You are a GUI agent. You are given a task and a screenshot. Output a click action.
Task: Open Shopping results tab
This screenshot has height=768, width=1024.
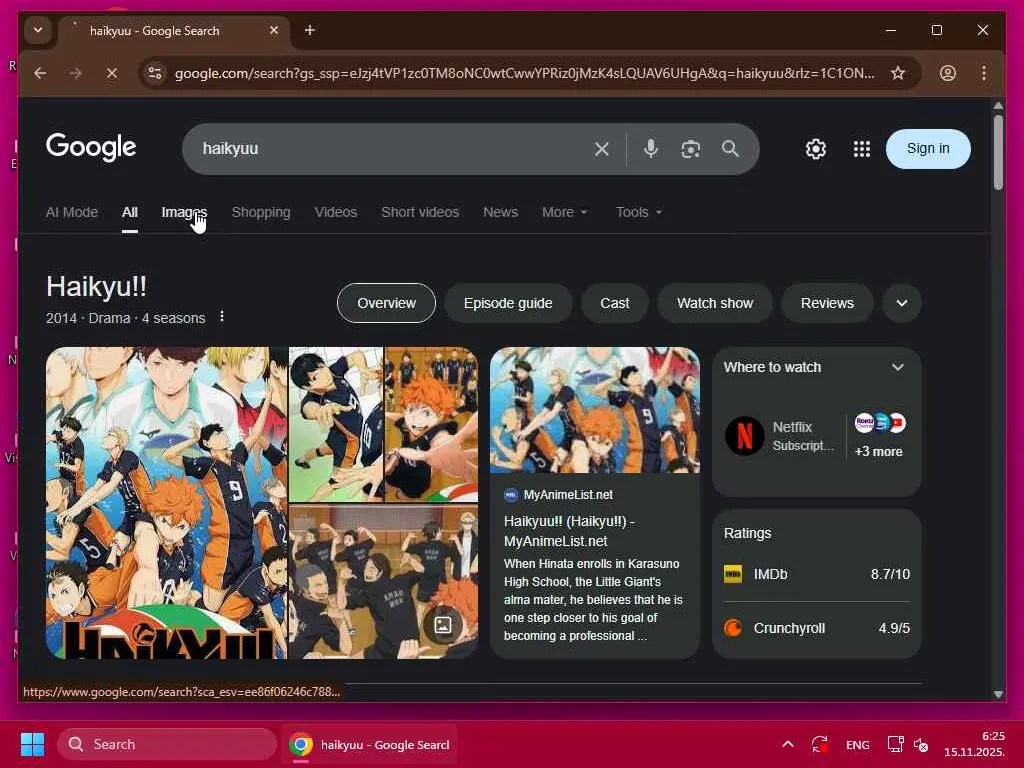click(x=261, y=212)
